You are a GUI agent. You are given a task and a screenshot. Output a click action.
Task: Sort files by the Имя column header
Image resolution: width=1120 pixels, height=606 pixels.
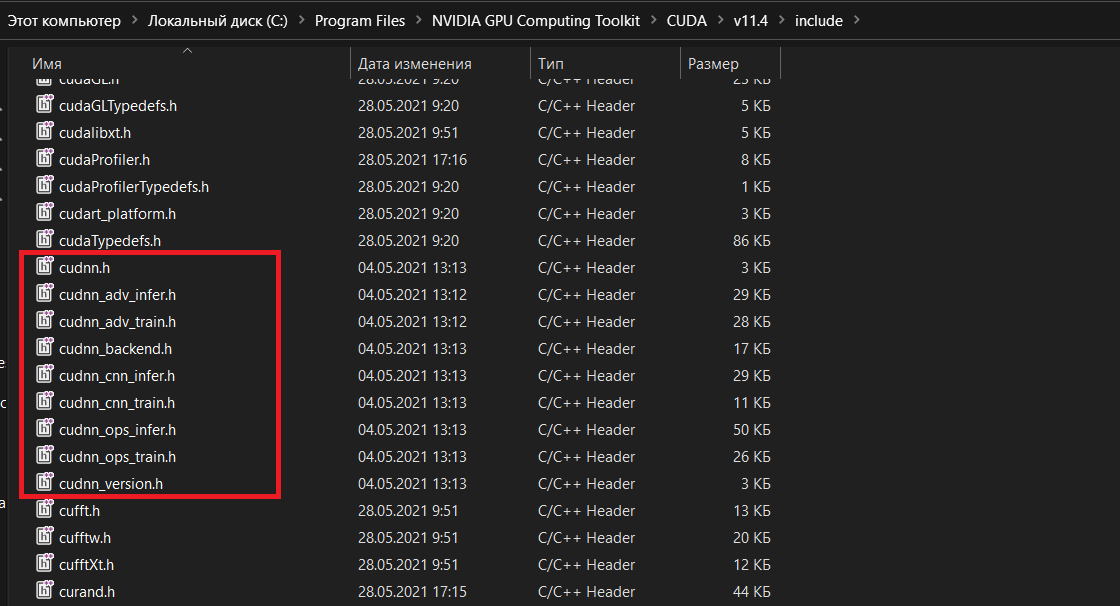pos(47,64)
